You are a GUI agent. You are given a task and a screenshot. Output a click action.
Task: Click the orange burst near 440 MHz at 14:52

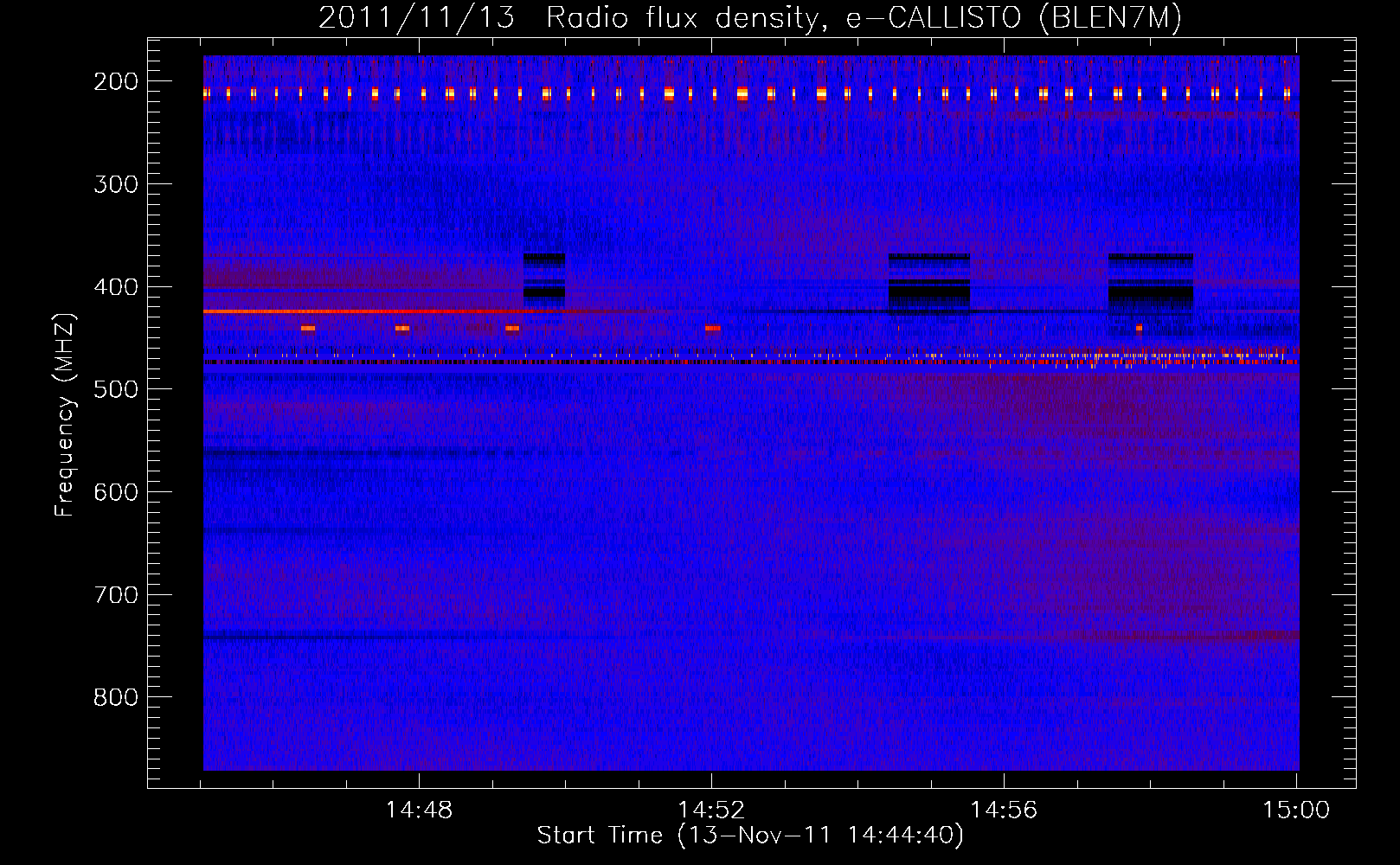(x=713, y=328)
